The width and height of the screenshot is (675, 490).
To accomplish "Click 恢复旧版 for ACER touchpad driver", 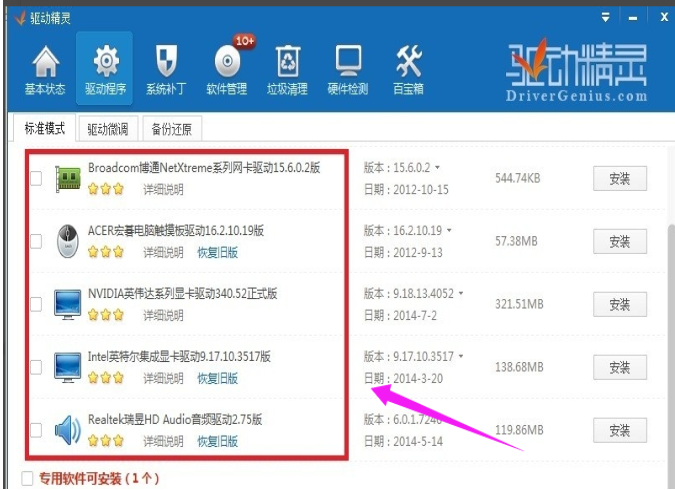I will (x=217, y=252).
